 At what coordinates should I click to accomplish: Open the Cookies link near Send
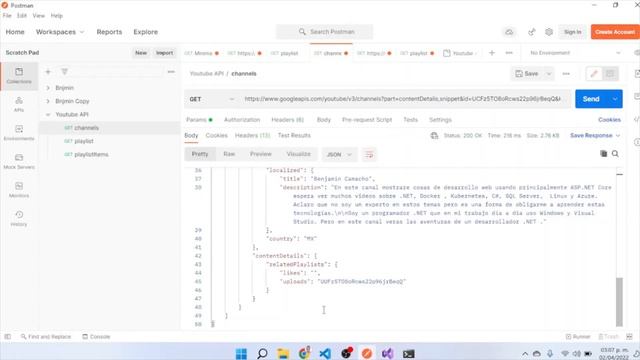609,120
